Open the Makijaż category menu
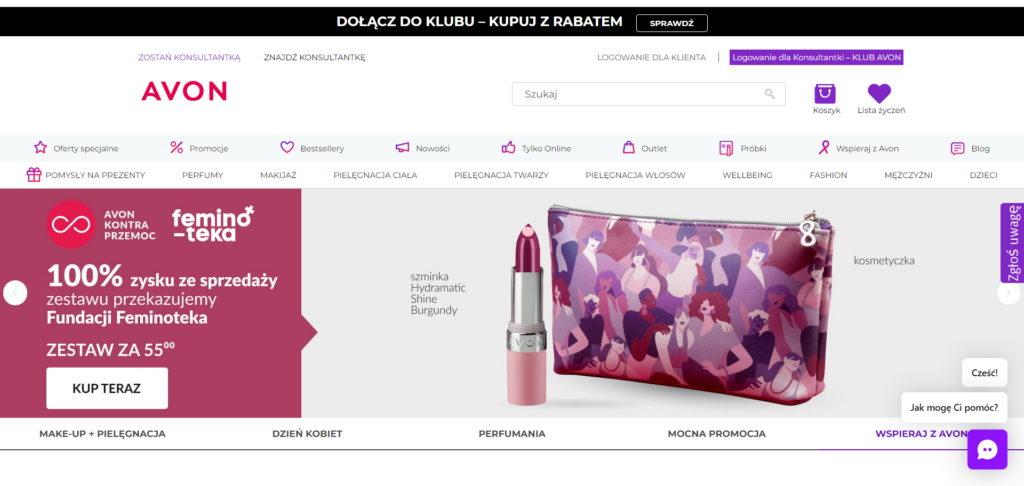 278,175
